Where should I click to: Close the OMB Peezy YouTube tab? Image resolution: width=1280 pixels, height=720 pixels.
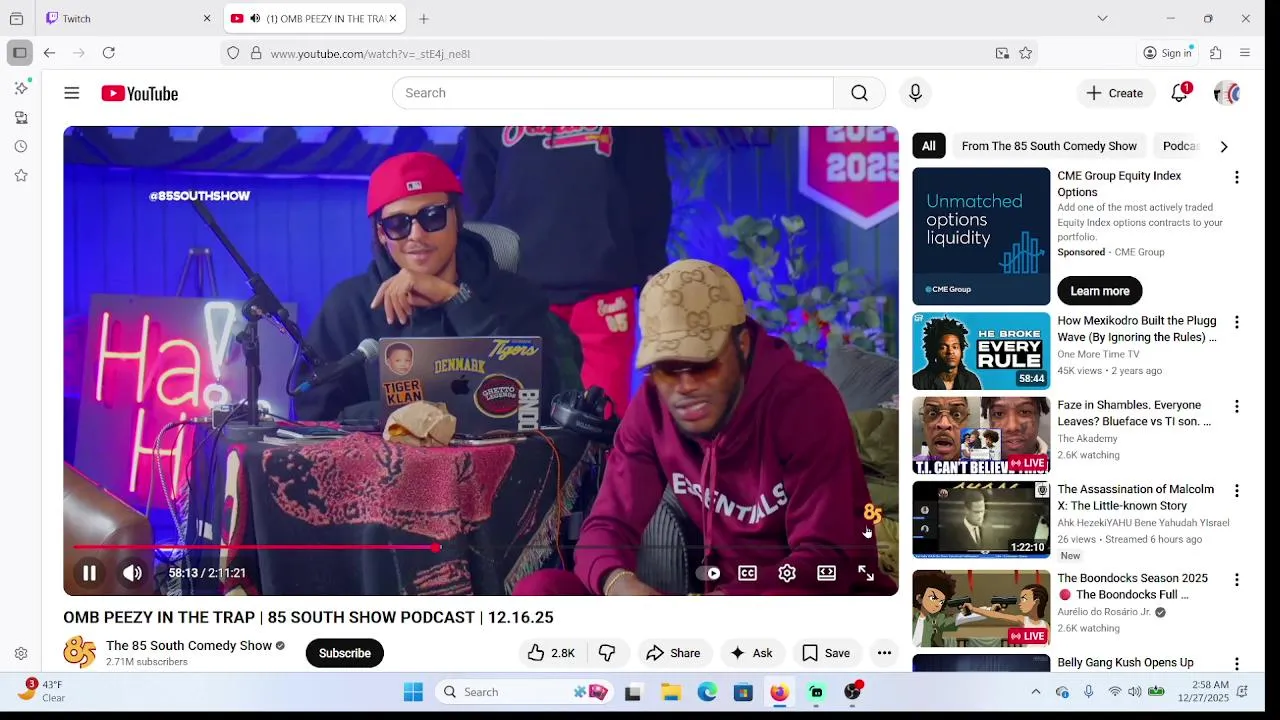(x=393, y=18)
